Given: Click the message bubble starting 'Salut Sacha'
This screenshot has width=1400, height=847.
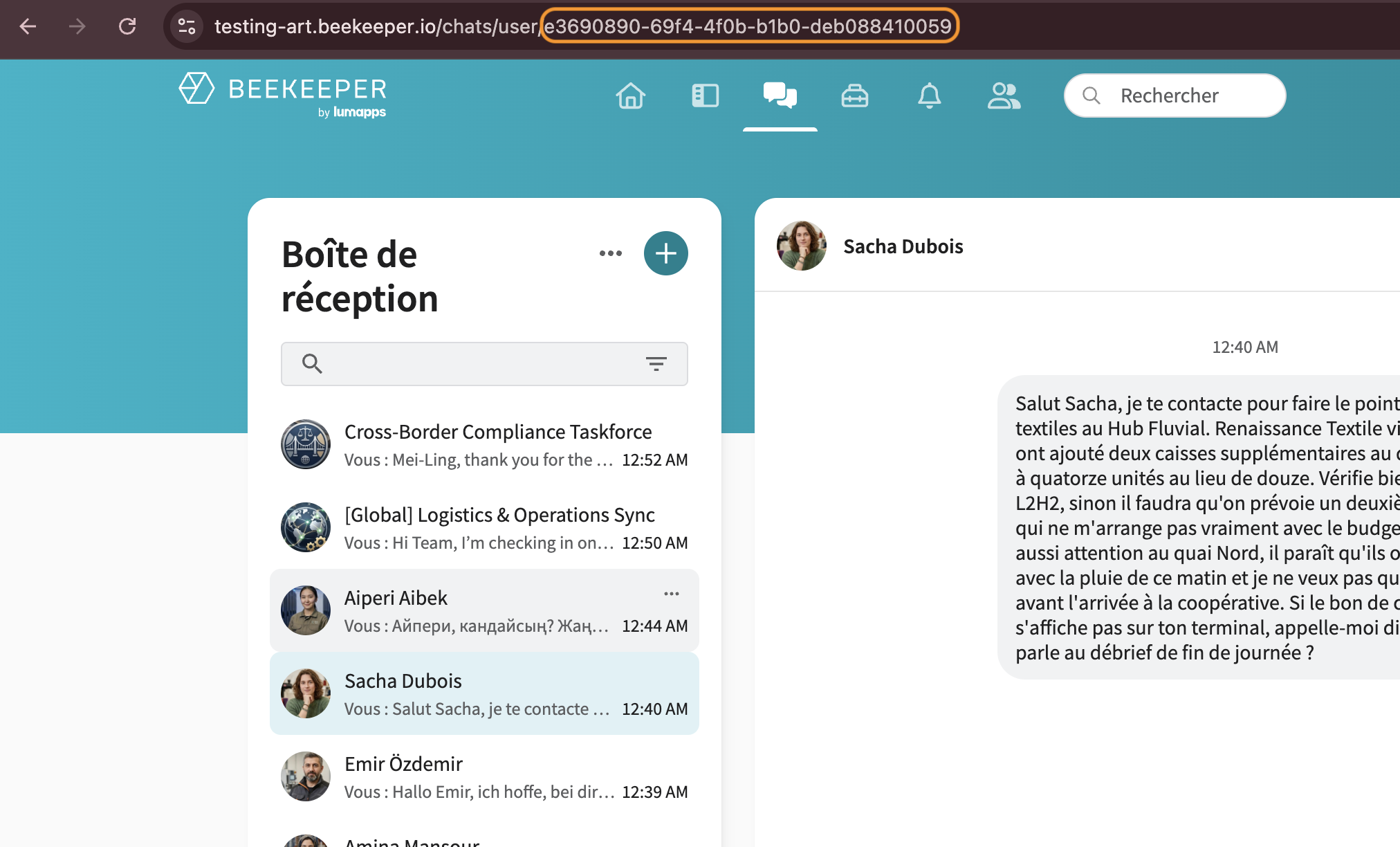Looking at the screenshot, I should tap(1199, 527).
